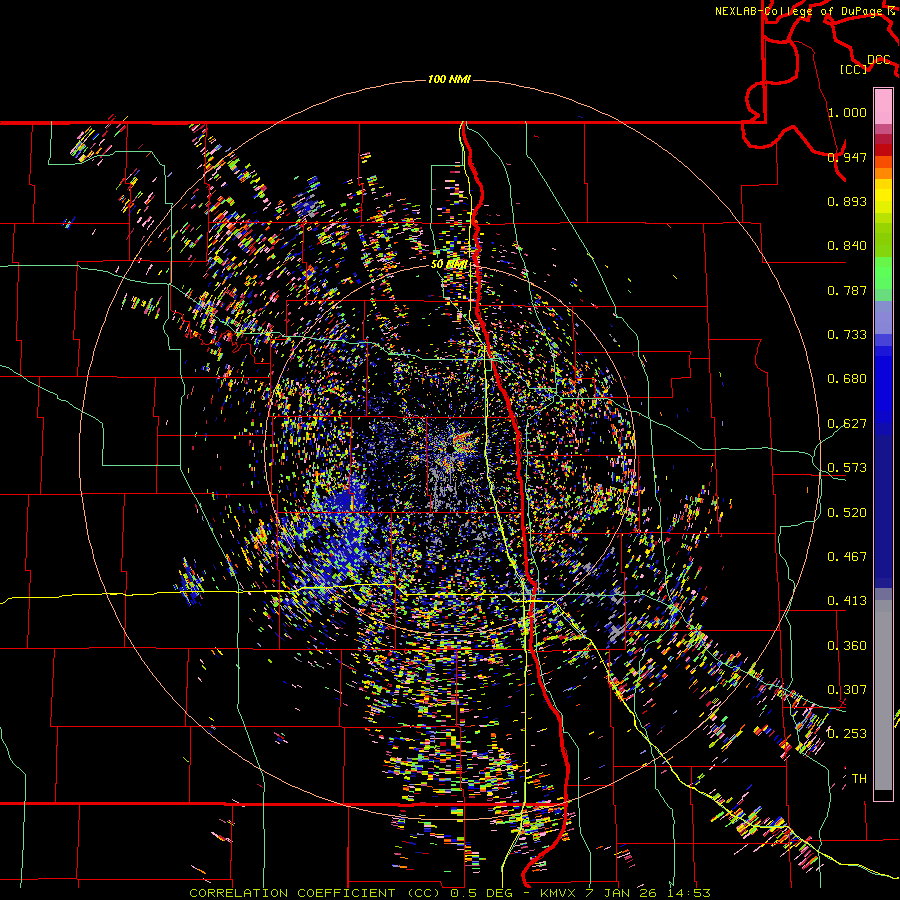Pick the yellow segment of the color bar
Image resolution: width=900 pixels, height=900 pixels.
click(x=883, y=197)
